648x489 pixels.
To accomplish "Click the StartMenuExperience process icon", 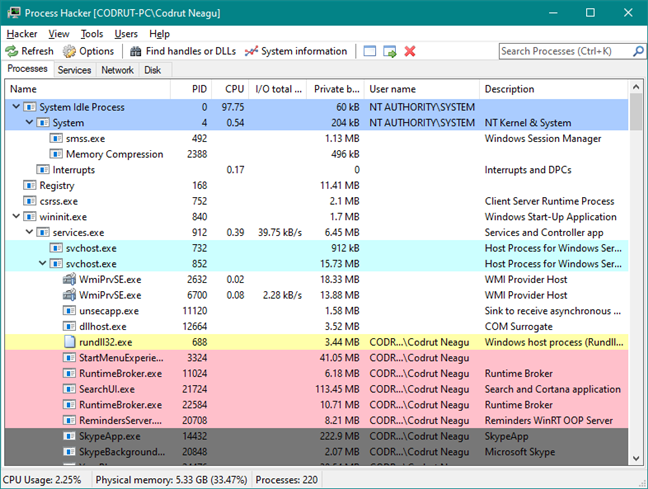I will [x=69, y=358].
